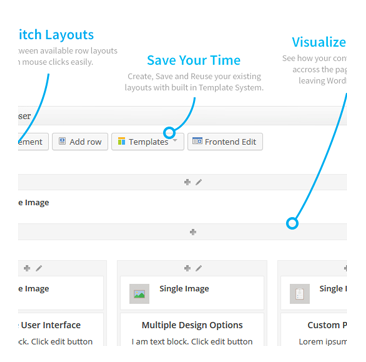Image resolution: width=366 pixels, height=362 pixels.
Task: Click the colorful Templates icon
Action: pos(121,141)
